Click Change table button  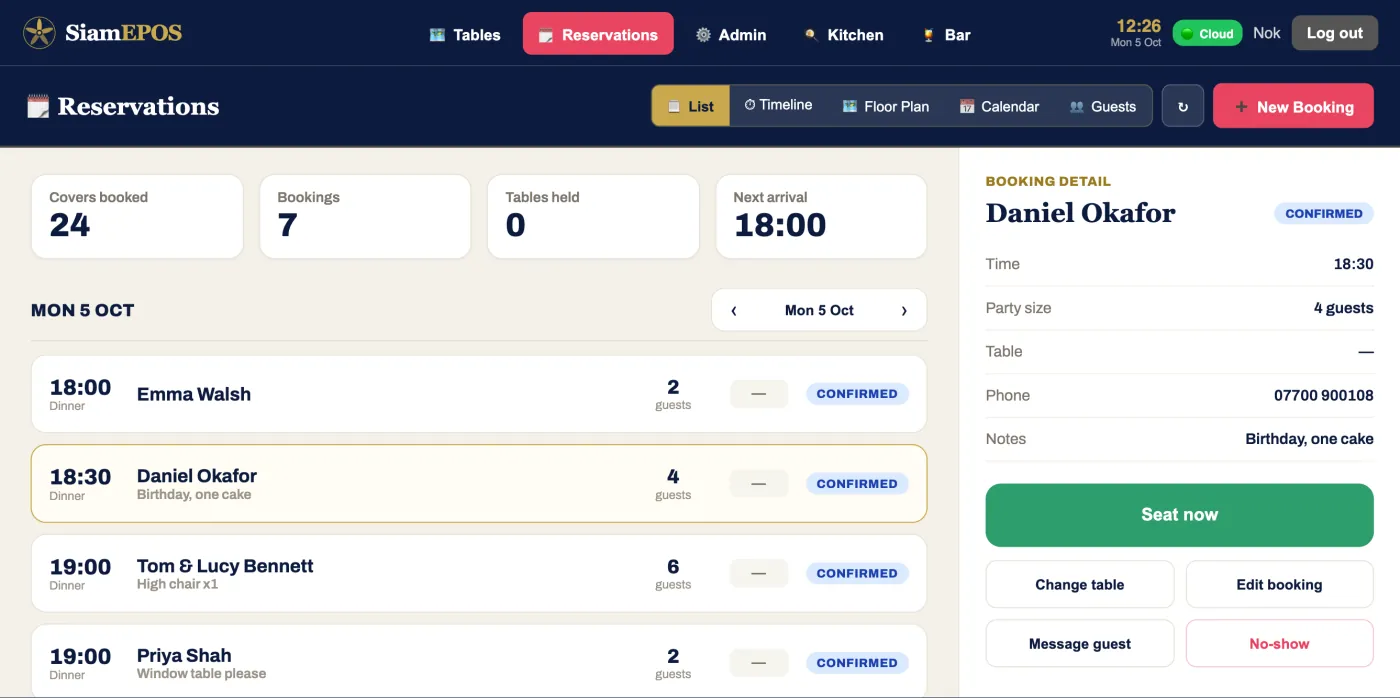[1080, 584]
